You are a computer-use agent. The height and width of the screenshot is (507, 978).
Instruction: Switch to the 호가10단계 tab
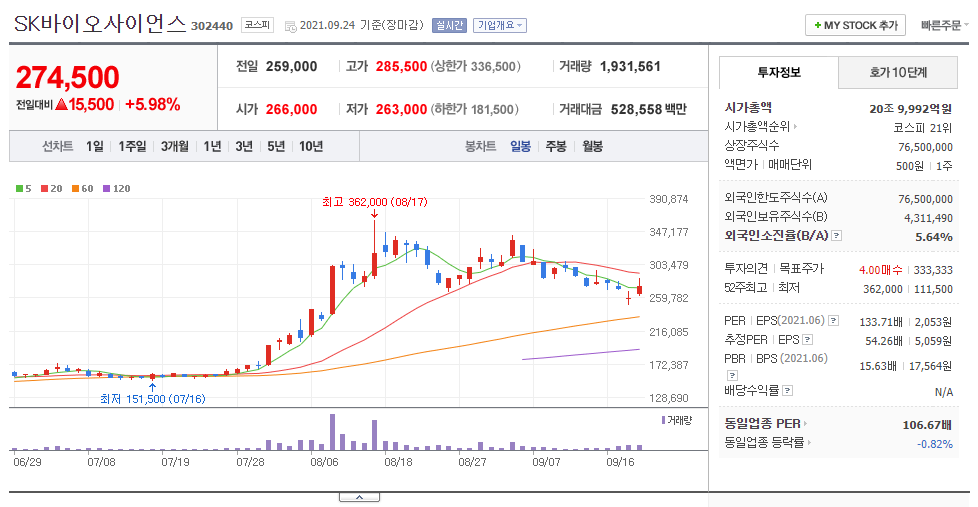(x=898, y=72)
